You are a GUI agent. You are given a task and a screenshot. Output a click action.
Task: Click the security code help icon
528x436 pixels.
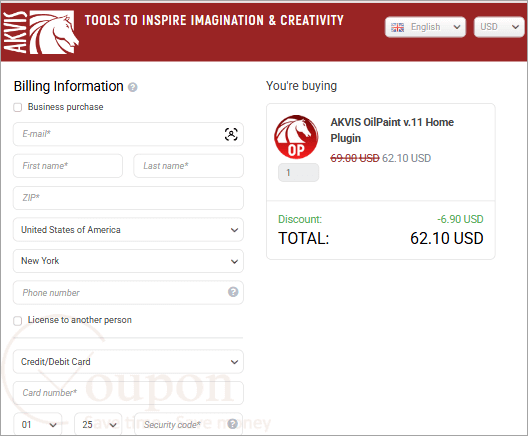(x=232, y=424)
